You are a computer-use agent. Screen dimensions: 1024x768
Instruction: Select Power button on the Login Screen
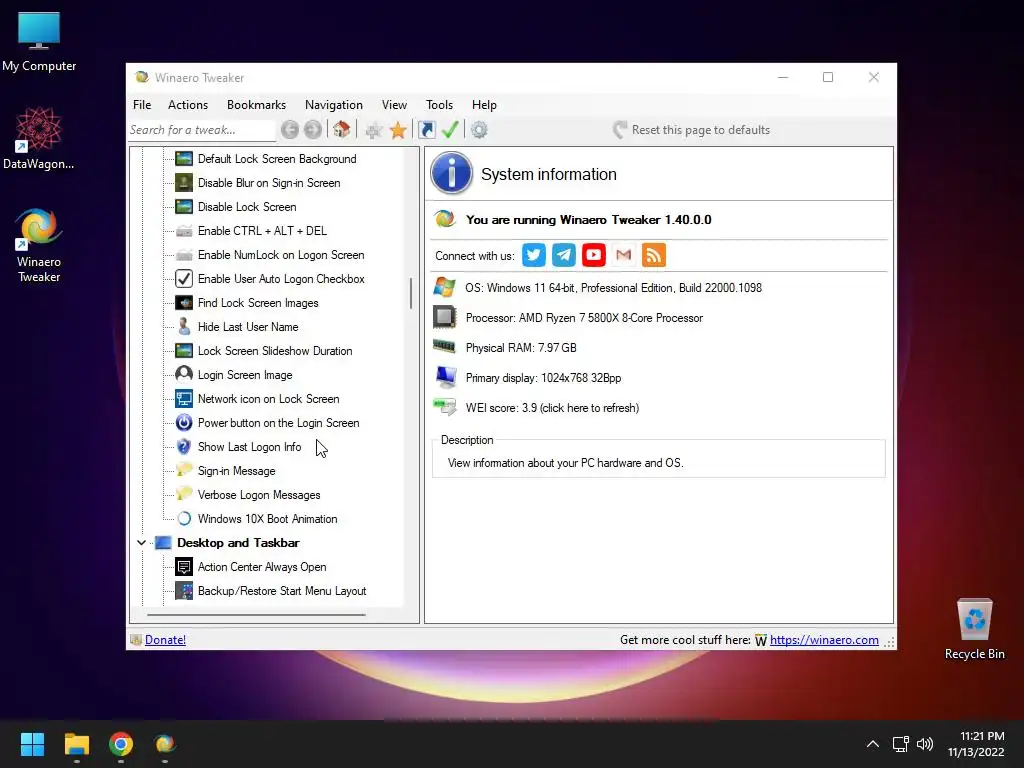point(278,423)
